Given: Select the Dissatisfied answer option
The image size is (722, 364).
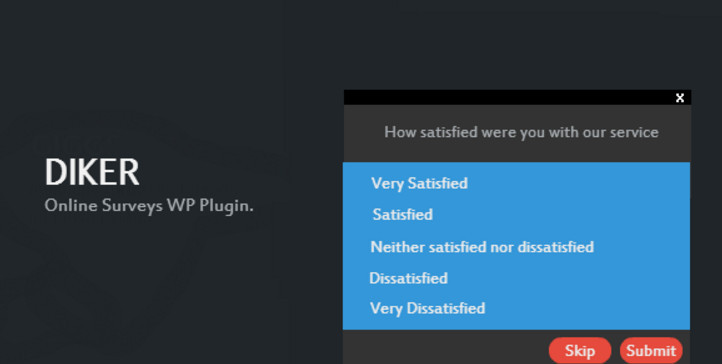Looking at the screenshot, I should 408,278.
